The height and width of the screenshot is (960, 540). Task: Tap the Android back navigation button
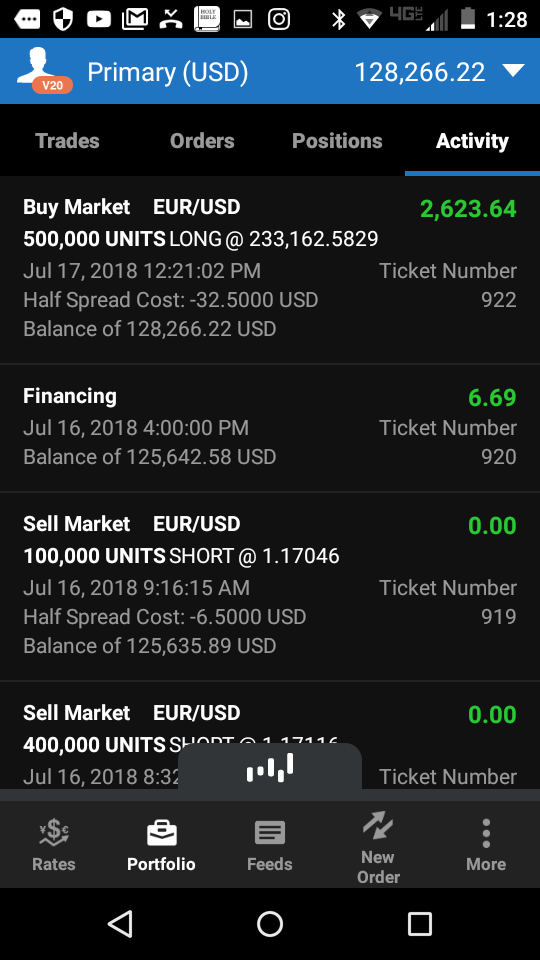(x=120, y=924)
